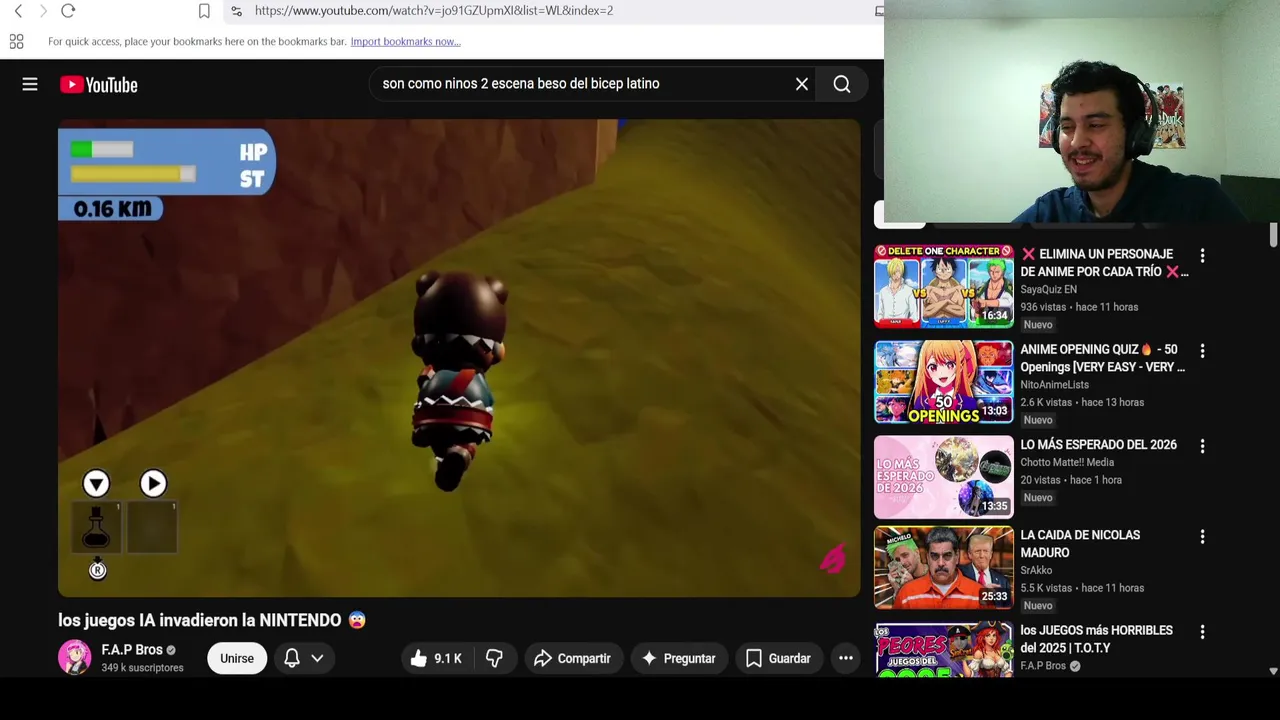Clear the search query with X
This screenshot has width=1280, height=720.
pos(802,85)
